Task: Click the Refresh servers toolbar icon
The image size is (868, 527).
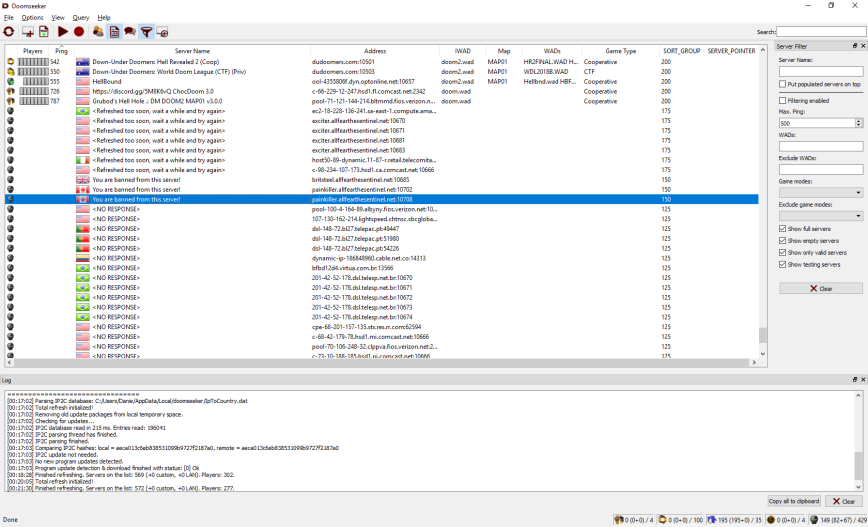Action: click(x=10, y=32)
